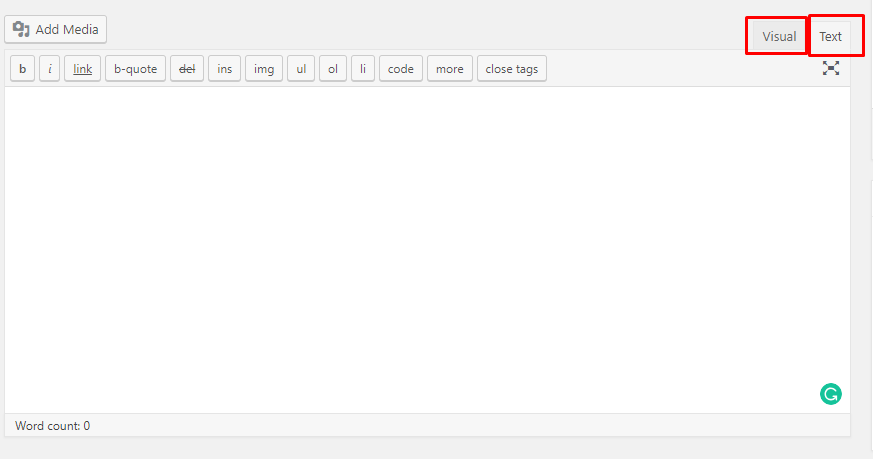The height and width of the screenshot is (459, 873).
Task: Insert deleted text tag with del button
Action: 187,69
